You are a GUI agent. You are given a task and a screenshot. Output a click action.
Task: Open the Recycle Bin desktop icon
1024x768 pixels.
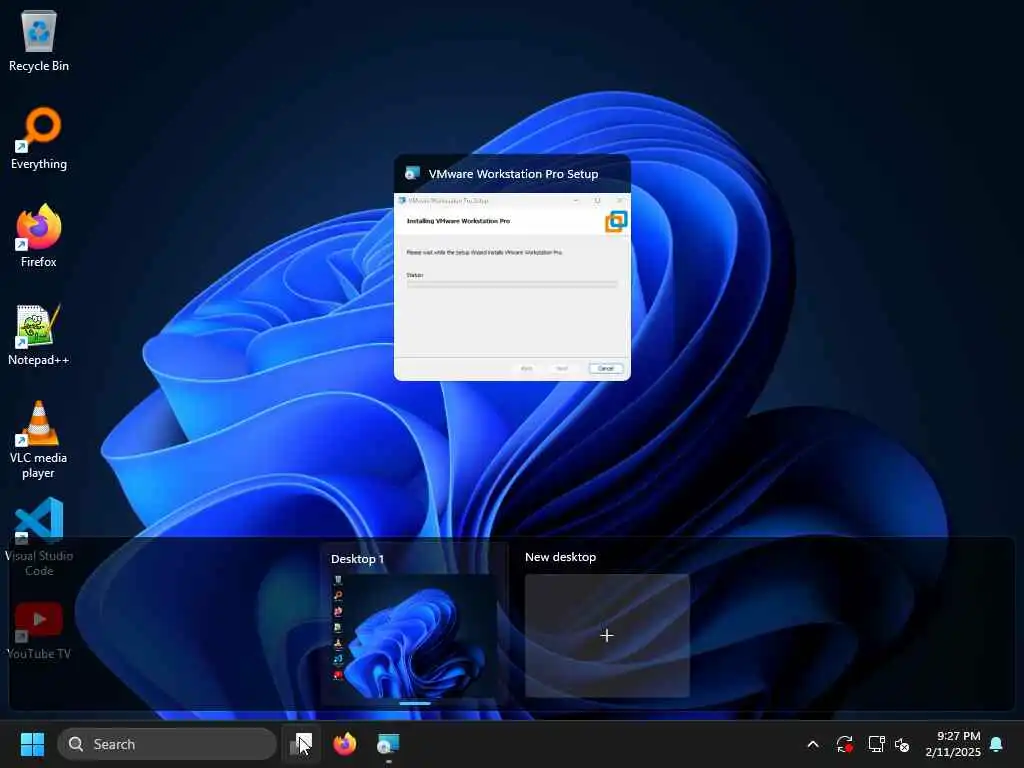[39, 40]
